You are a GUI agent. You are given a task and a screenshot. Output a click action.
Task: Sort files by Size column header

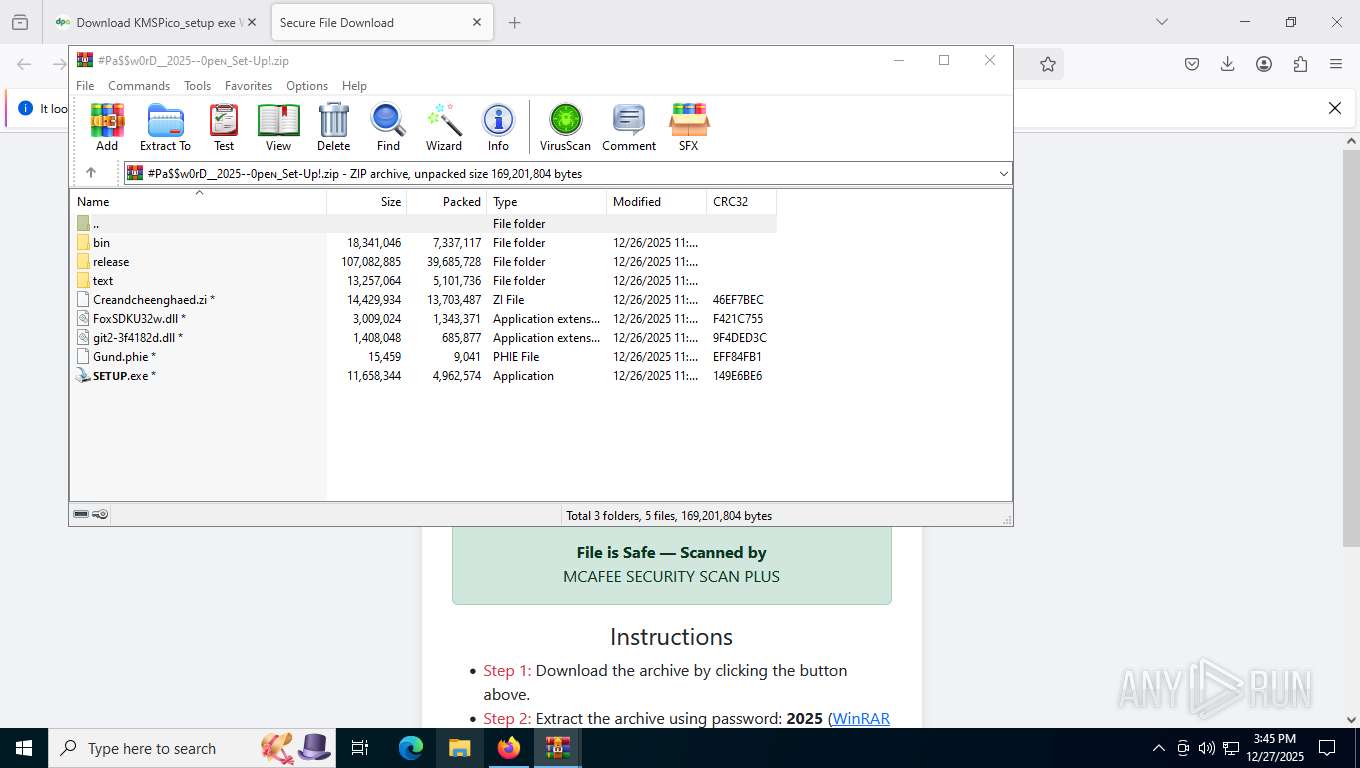[367, 202]
